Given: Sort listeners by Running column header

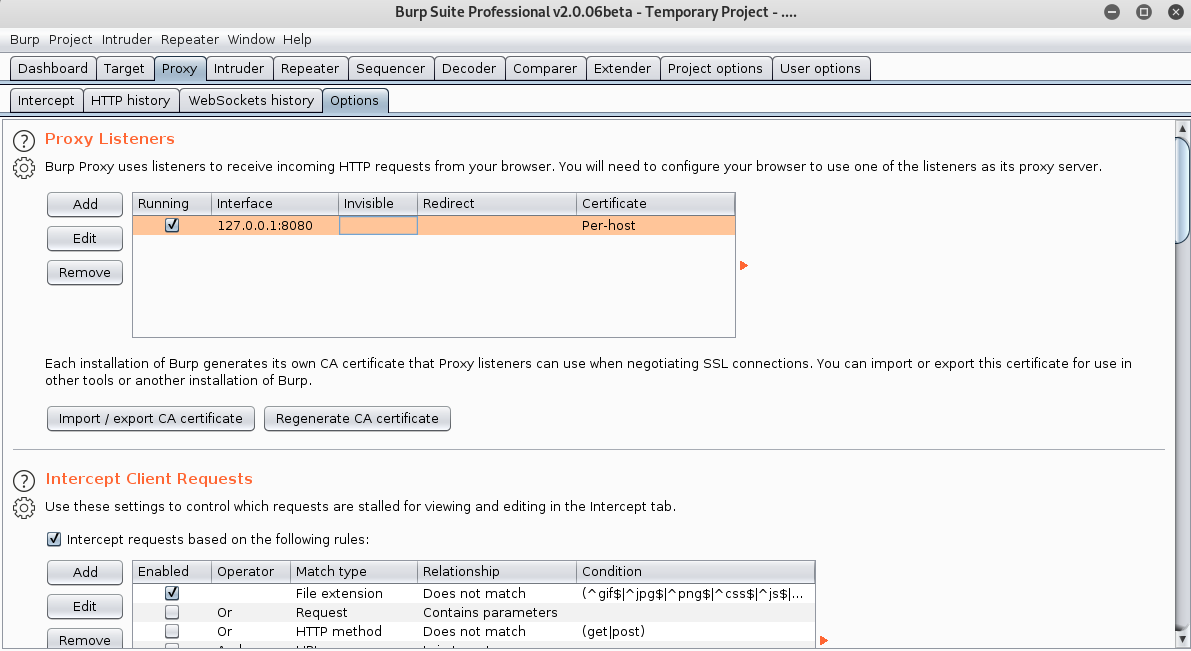Looking at the screenshot, I should pyautogui.click(x=172, y=204).
